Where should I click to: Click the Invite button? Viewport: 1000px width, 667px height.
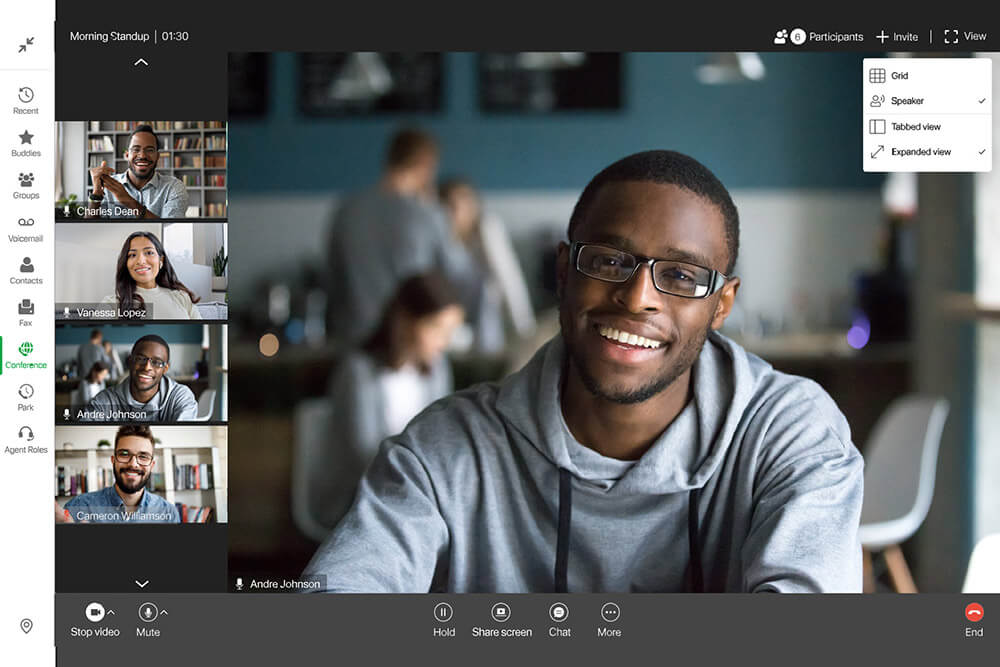tap(897, 36)
